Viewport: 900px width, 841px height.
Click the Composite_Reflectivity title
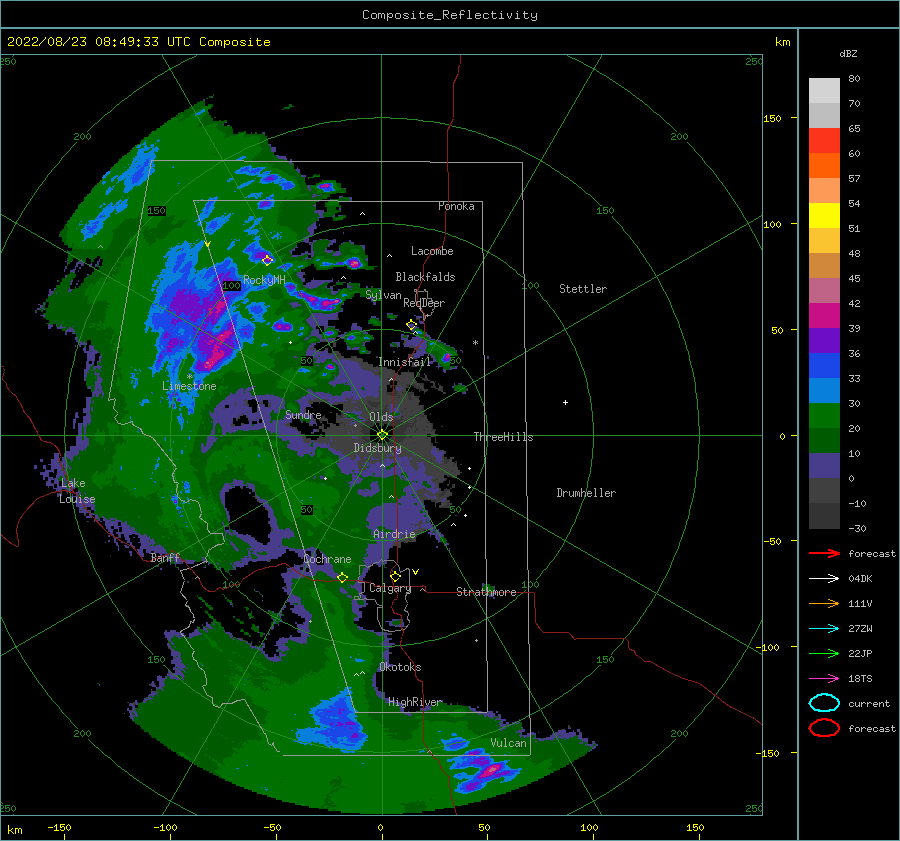pos(450,15)
